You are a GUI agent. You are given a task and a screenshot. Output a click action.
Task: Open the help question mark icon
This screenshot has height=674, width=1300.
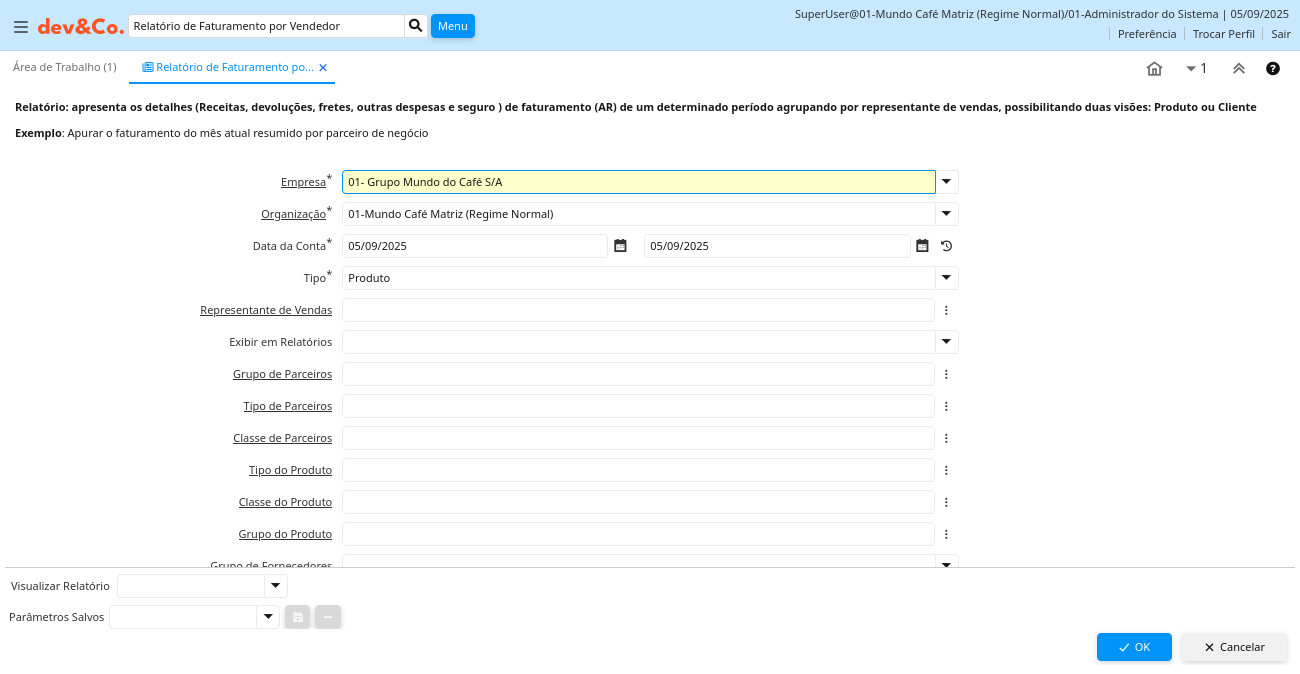pyautogui.click(x=1272, y=69)
